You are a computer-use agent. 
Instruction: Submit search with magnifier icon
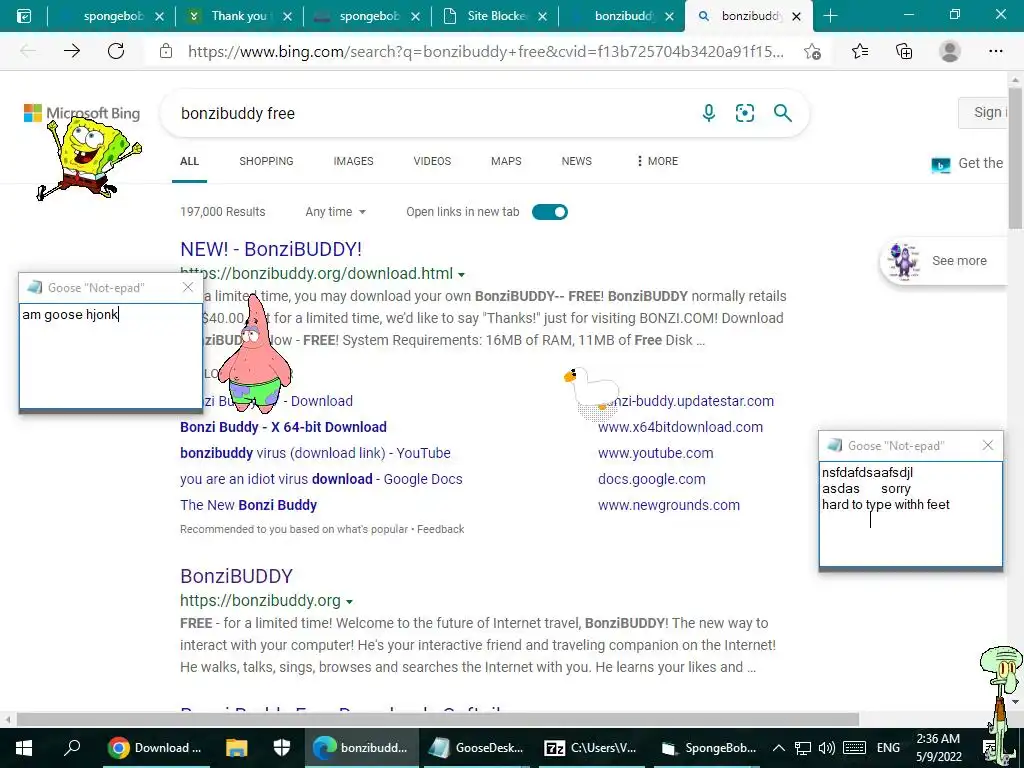coord(782,113)
